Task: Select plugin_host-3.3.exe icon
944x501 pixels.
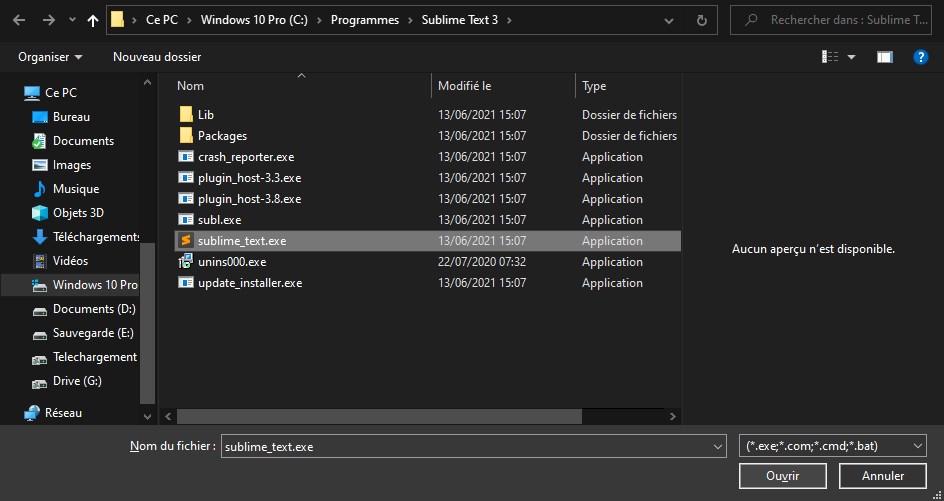Action: [x=186, y=178]
